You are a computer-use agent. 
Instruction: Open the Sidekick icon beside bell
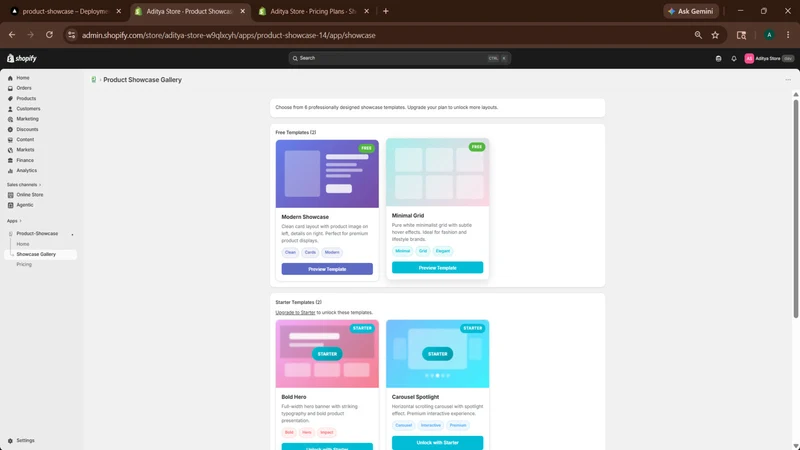pos(718,59)
